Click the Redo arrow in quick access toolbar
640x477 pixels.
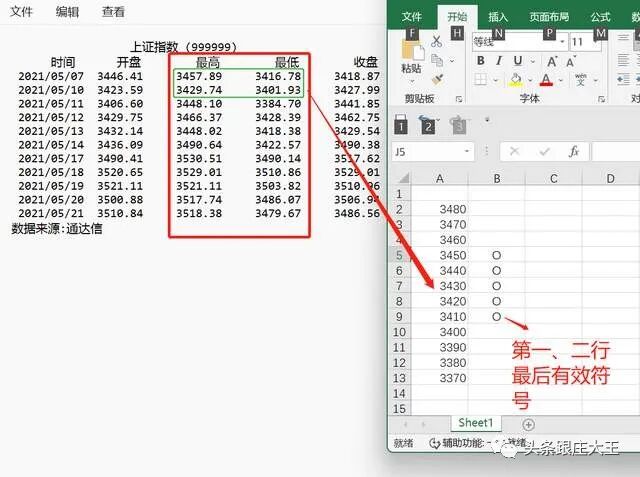(458, 124)
